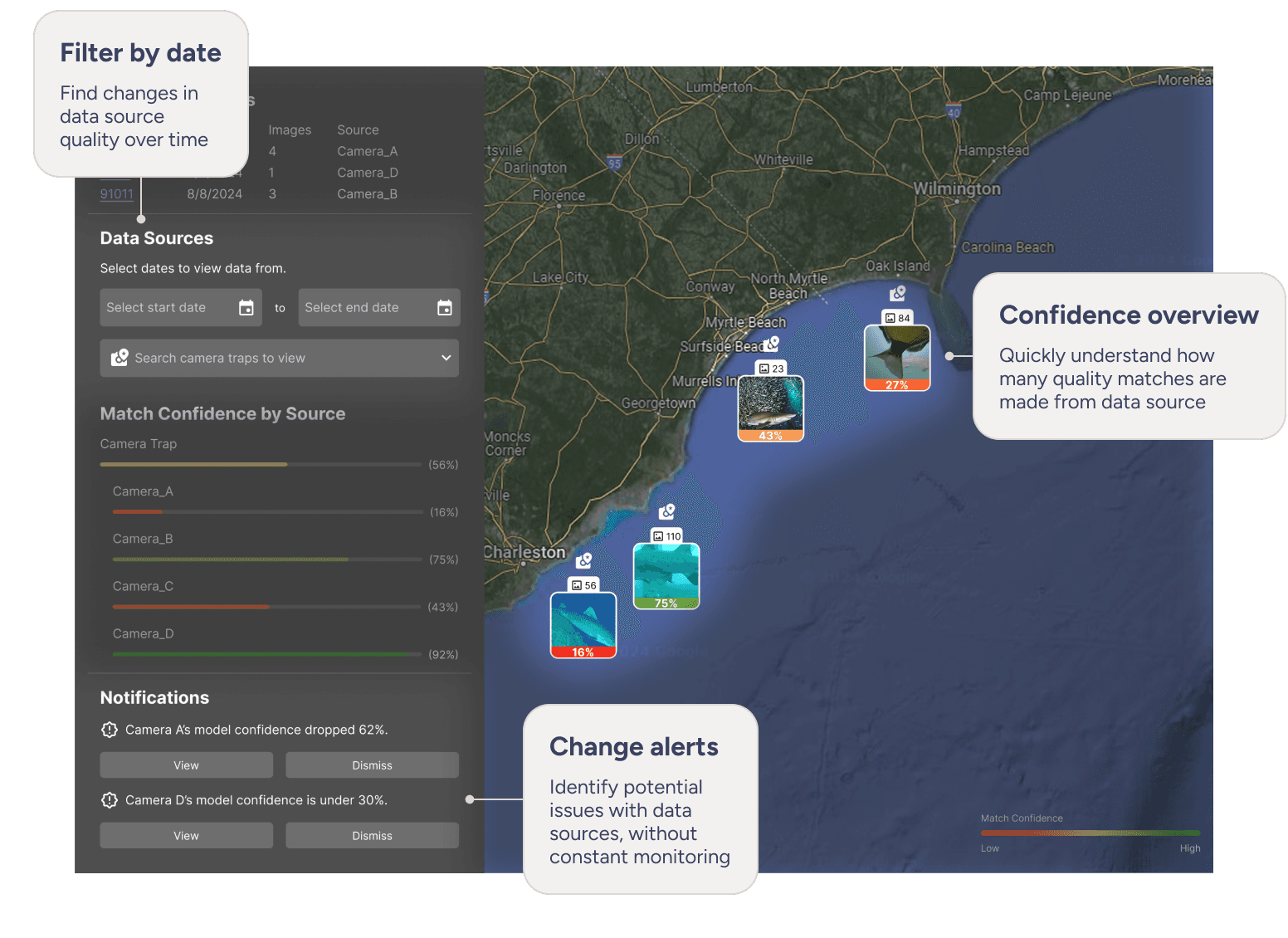The width and height of the screenshot is (1288, 938).
Task: Click the image count badge showing 56
Action: [x=584, y=585]
